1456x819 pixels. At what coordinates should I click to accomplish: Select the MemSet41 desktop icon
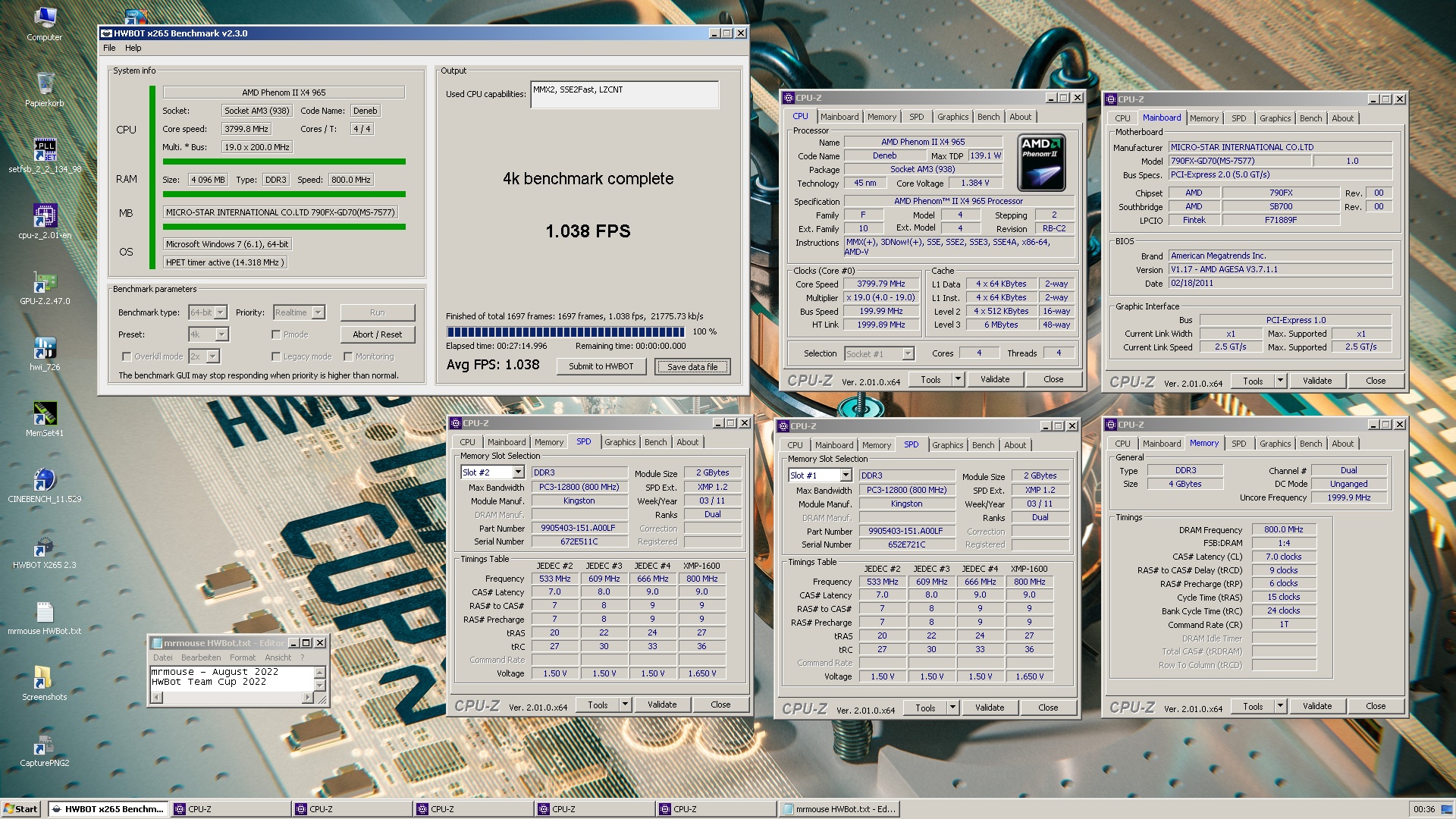[x=44, y=419]
